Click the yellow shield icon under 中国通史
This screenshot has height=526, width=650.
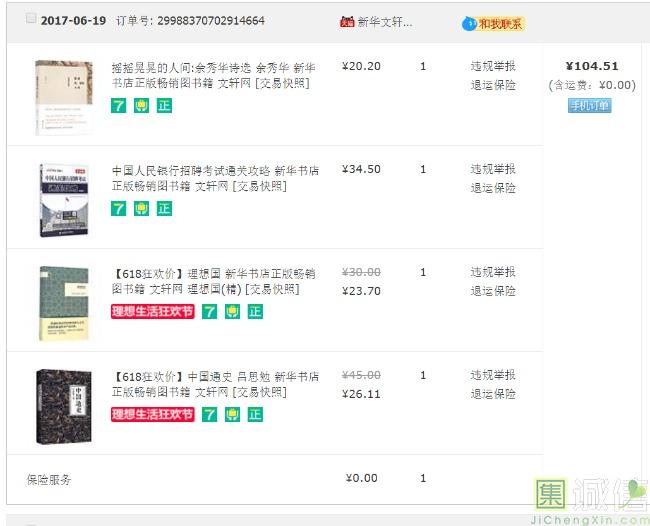click(232, 414)
